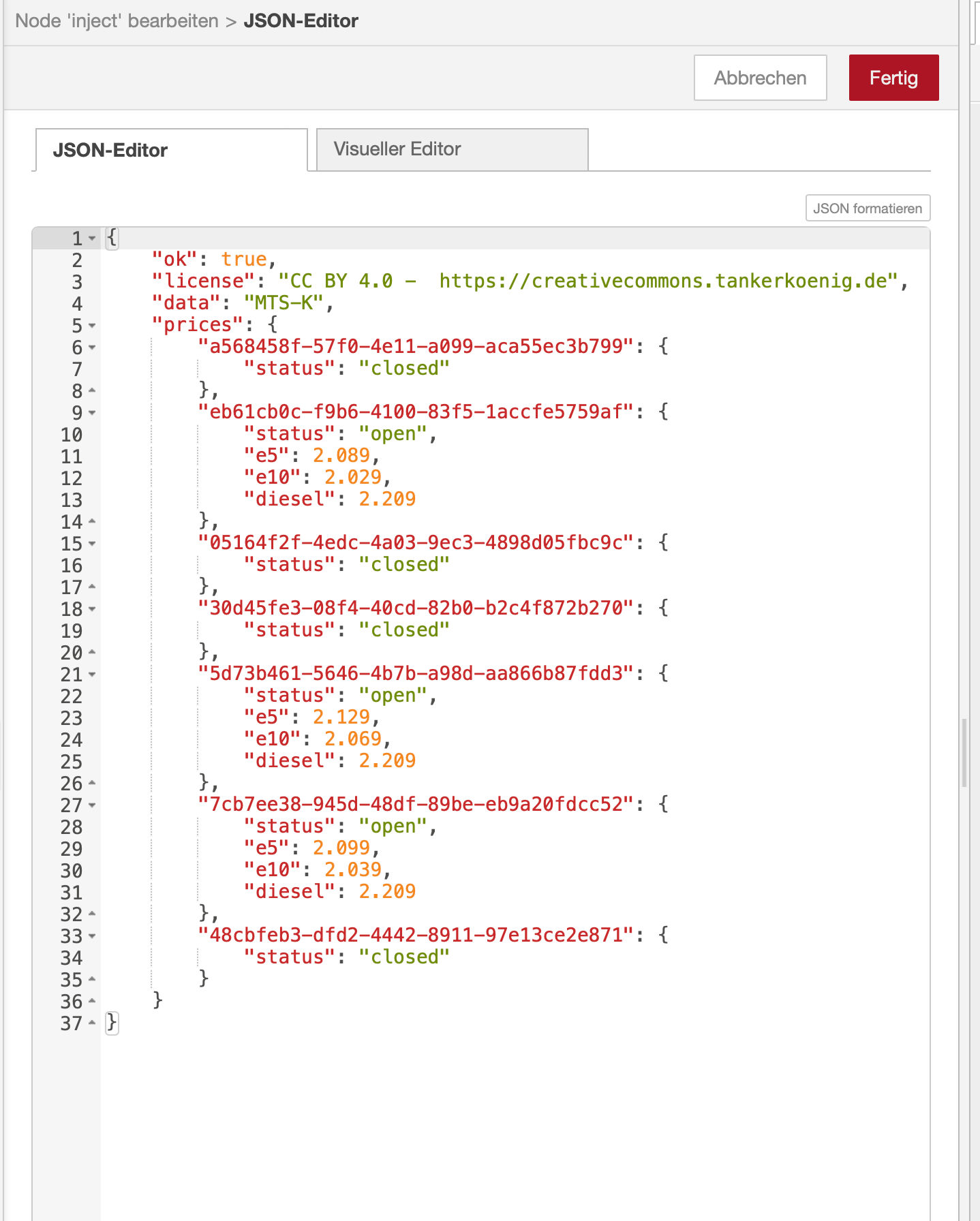The width and height of the screenshot is (980, 1221).
Task: Collapse fold arrow at line 1
Action: [x=92, y=238]
